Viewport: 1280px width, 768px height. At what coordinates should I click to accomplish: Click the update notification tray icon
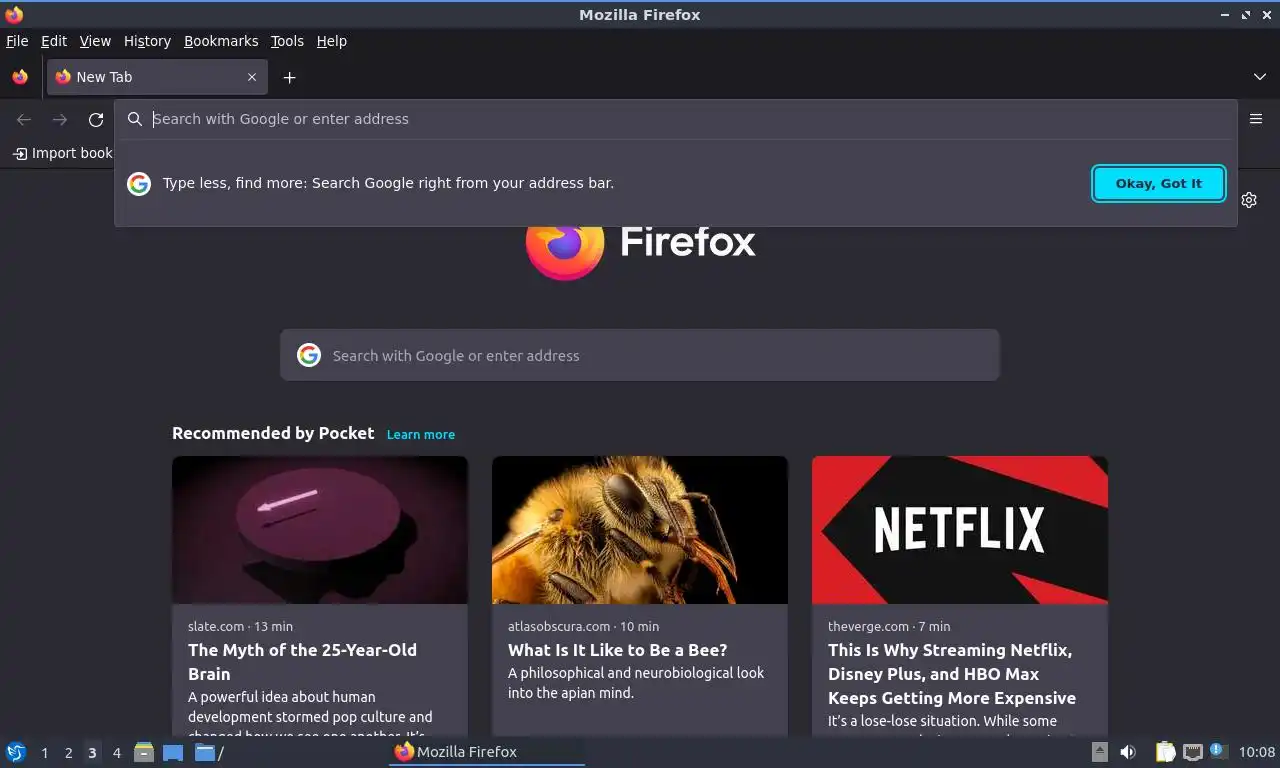coord(1218,750)
